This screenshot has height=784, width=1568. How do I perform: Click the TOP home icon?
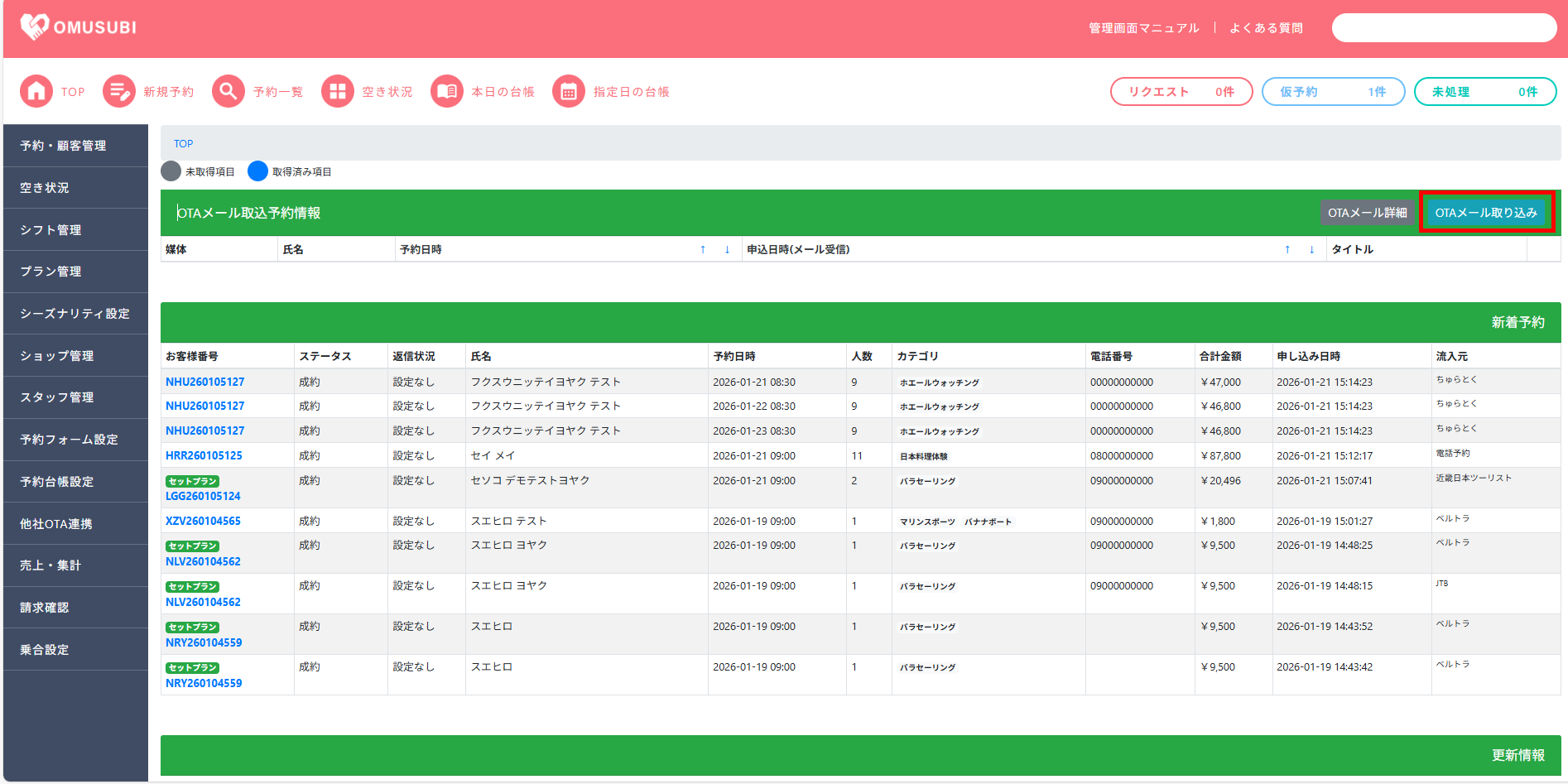click(x=36, y=91)
